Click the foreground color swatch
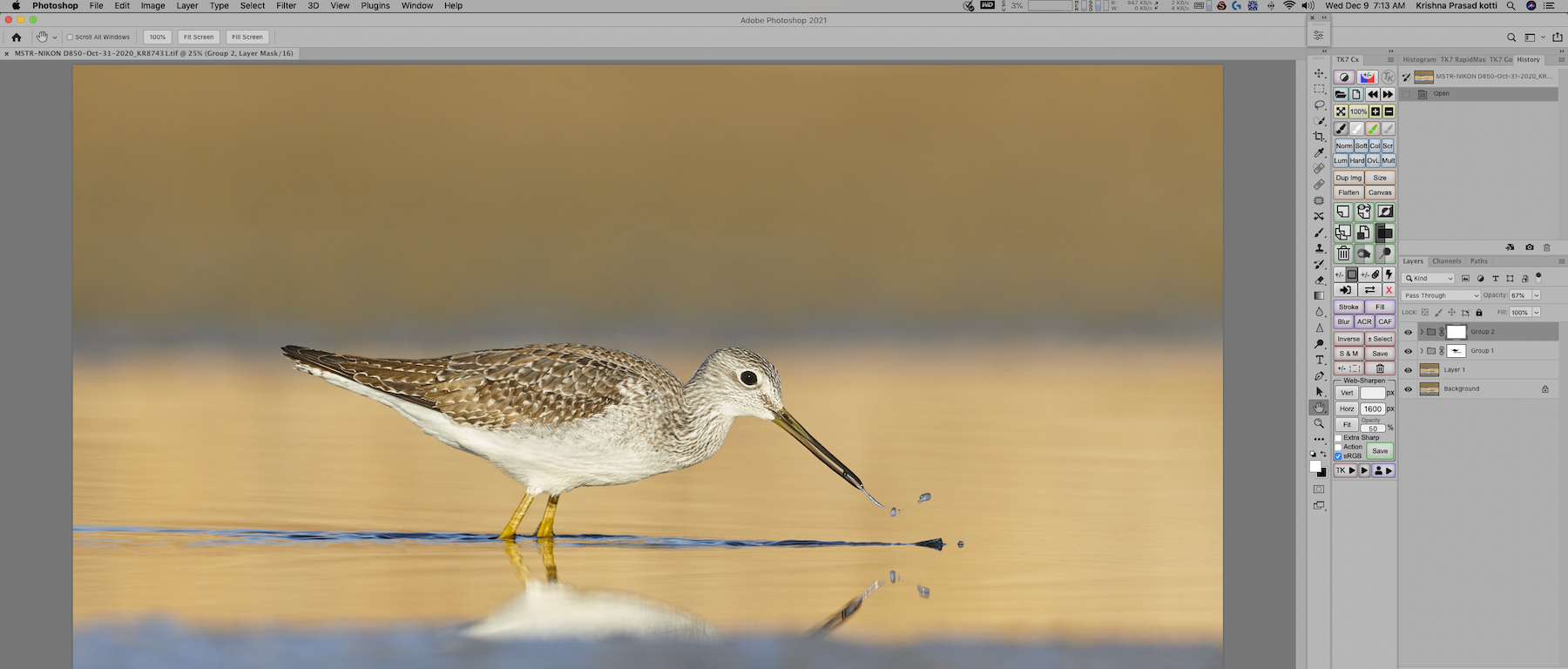 point(1315,467)
